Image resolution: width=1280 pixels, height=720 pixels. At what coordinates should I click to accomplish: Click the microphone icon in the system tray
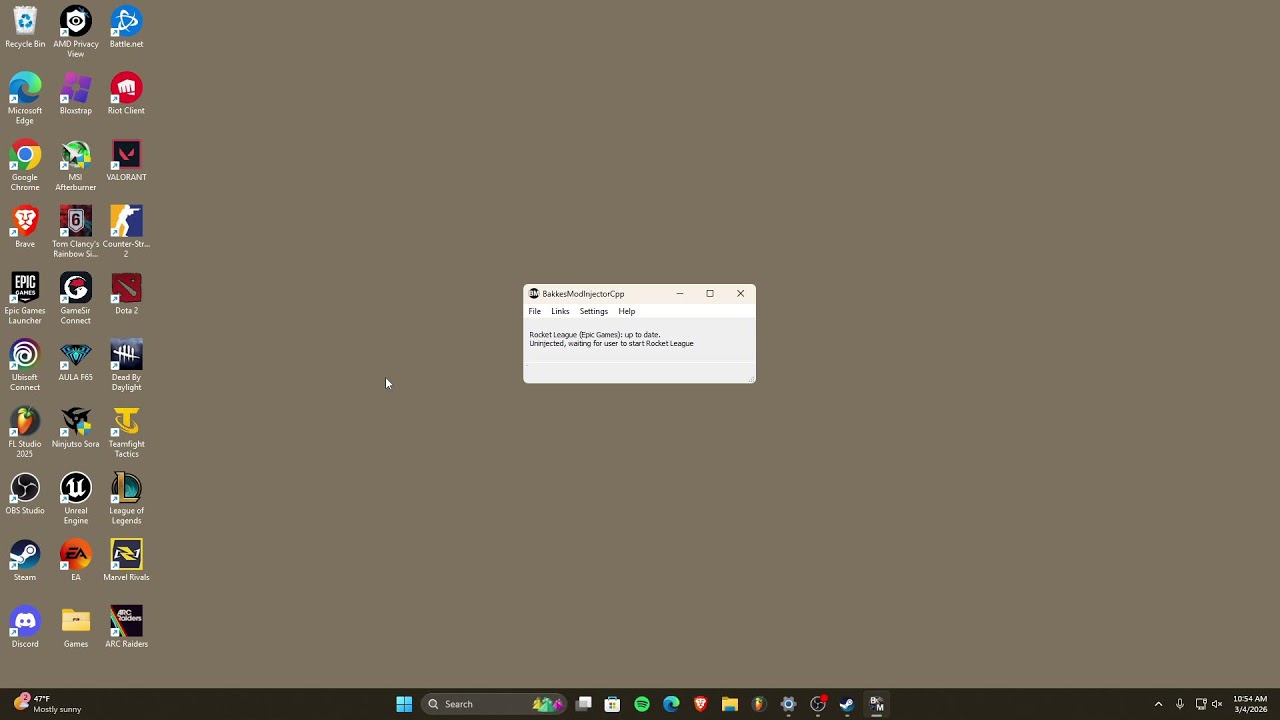[x=1180, y=704]
